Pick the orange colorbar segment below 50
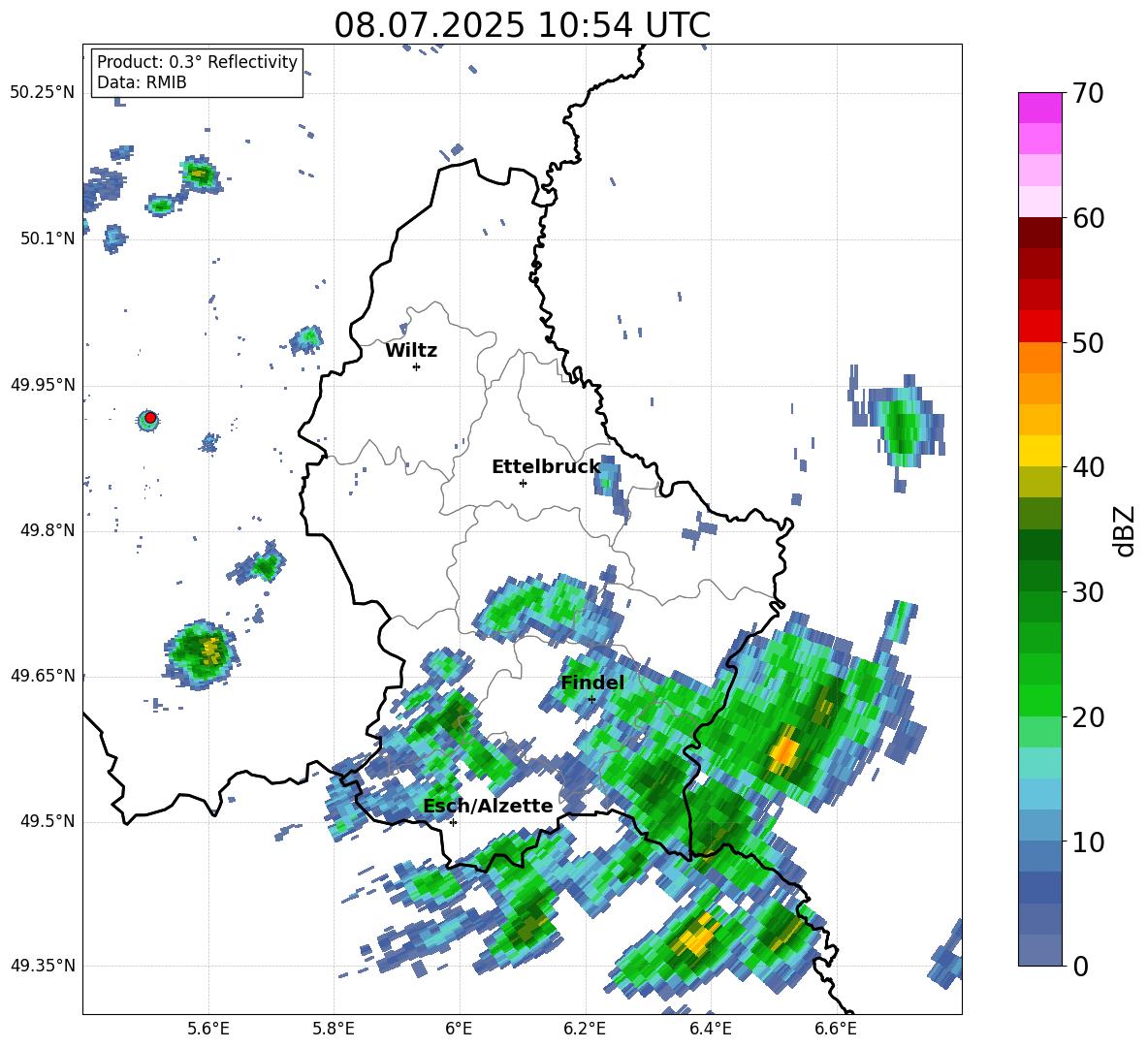 click(1039, 358)
